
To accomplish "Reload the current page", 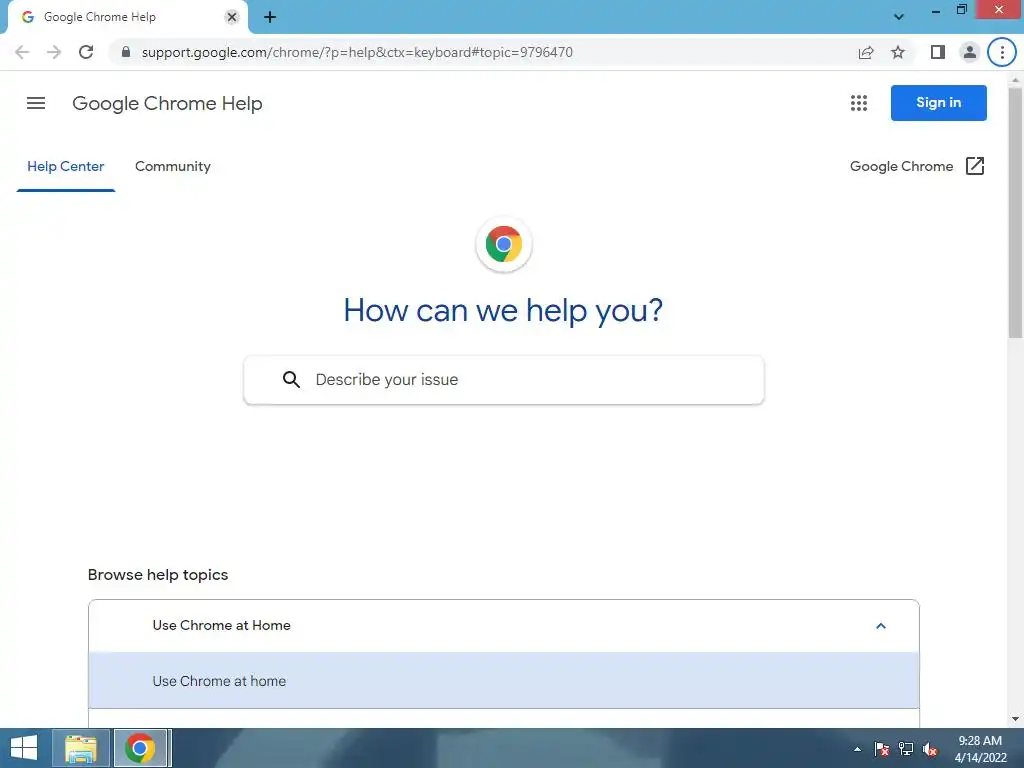I will [x=86, y=52].
